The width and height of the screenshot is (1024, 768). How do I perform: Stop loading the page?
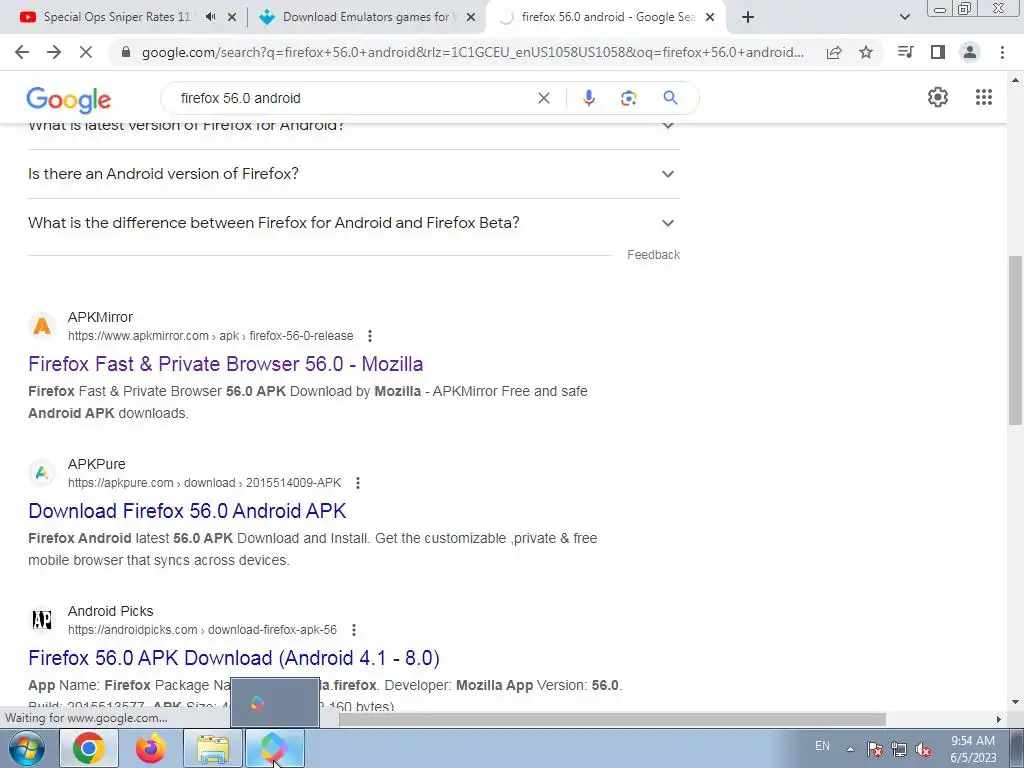tap(86, 52)
